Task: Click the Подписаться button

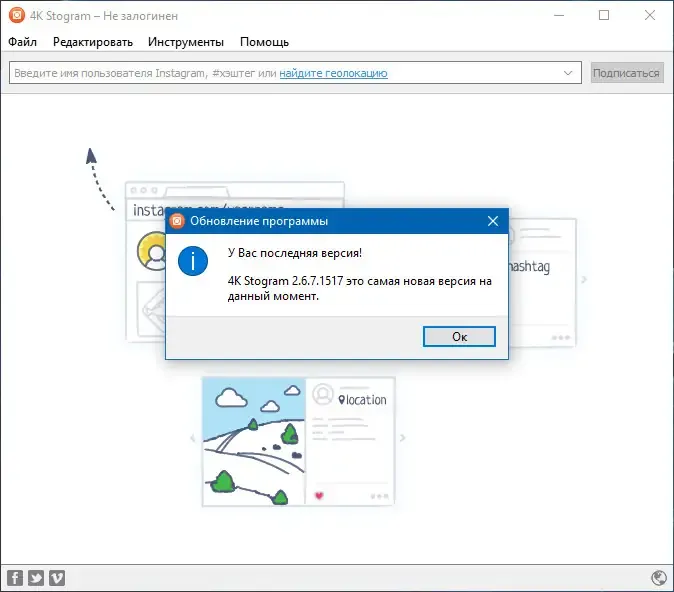Action: [627, 73]
